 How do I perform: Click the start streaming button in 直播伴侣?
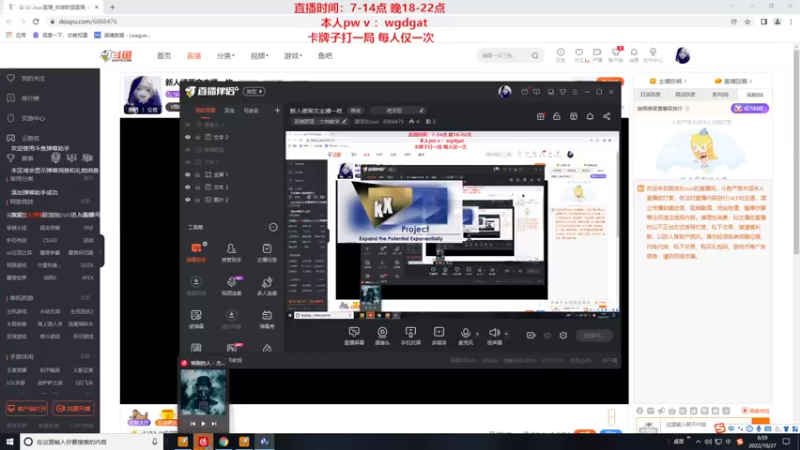[x=594, y=335]
